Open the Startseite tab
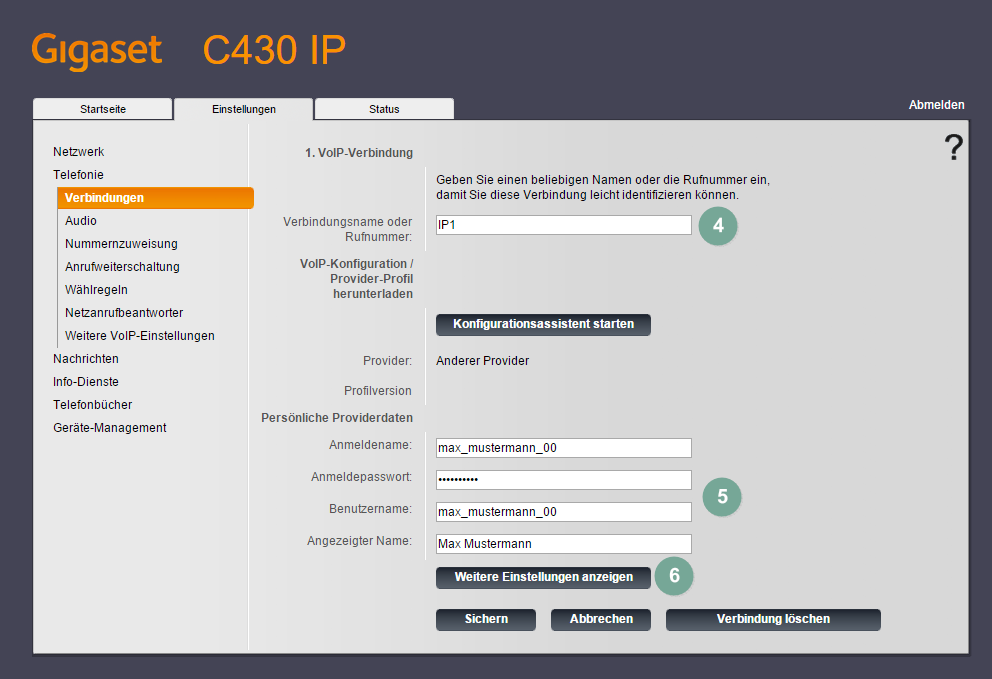The height and width of the screenshot is (679, 992). coord(103,109)
